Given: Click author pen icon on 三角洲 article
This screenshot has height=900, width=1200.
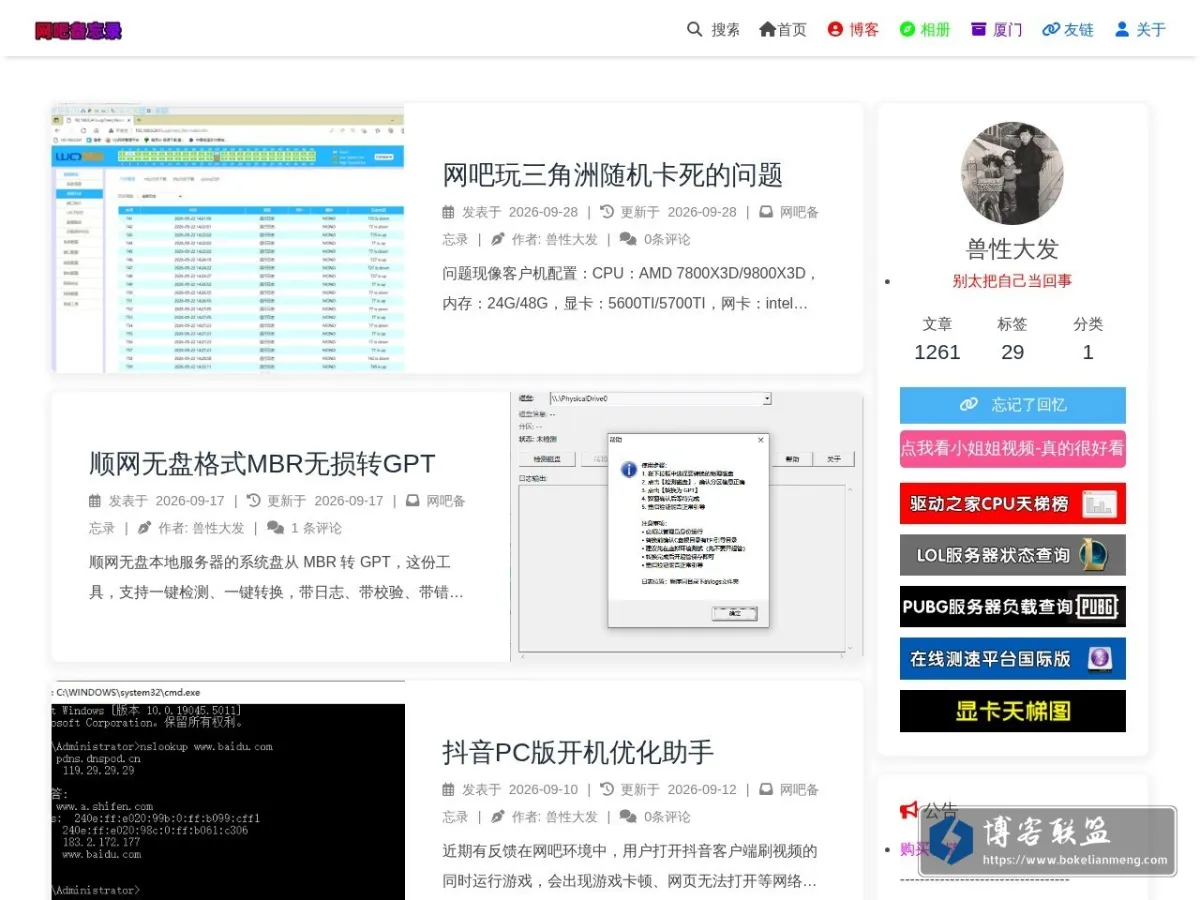Looking at the screenshot, I should [x=497, y=239].
